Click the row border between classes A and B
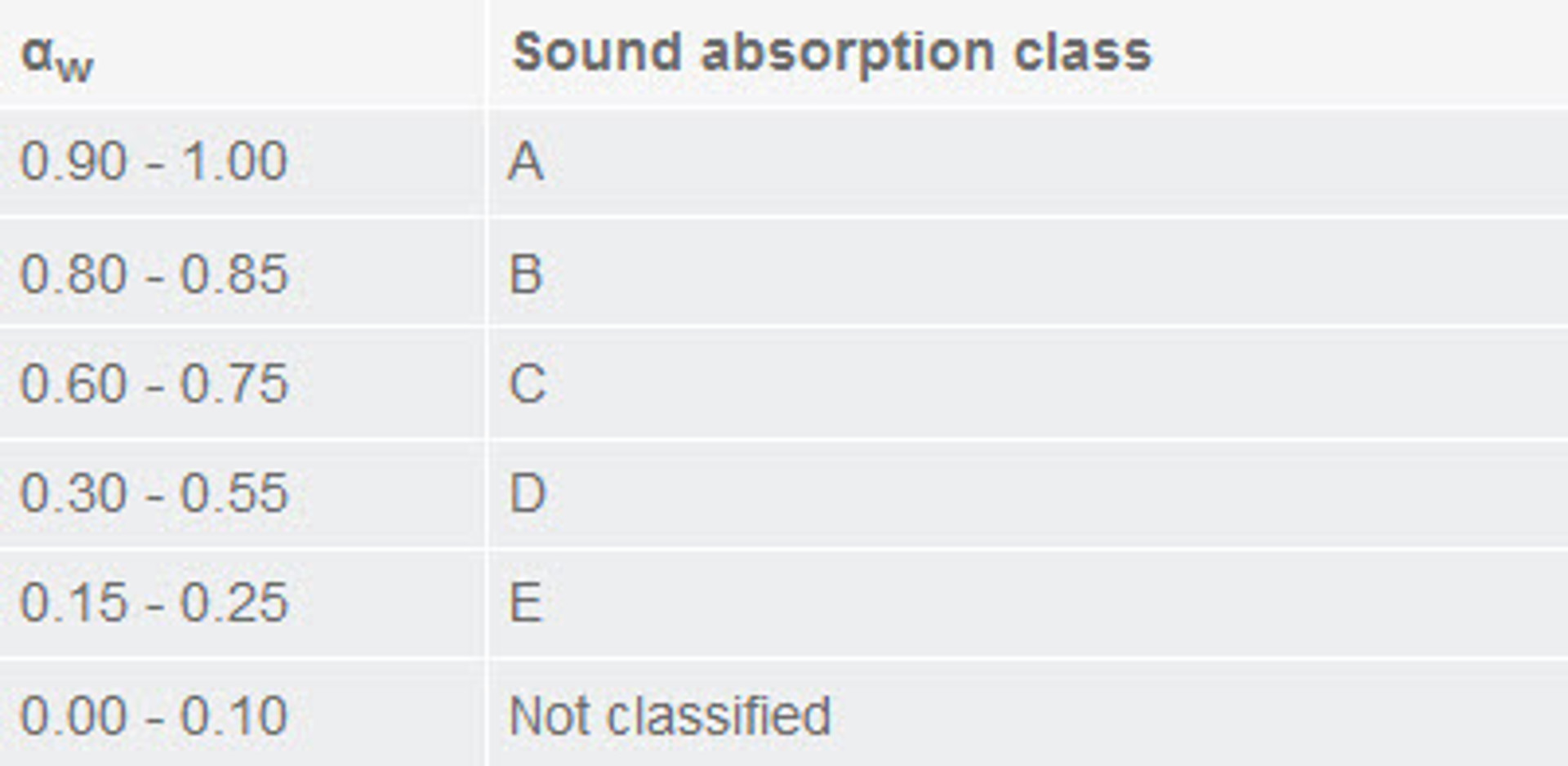 point(784,216)
